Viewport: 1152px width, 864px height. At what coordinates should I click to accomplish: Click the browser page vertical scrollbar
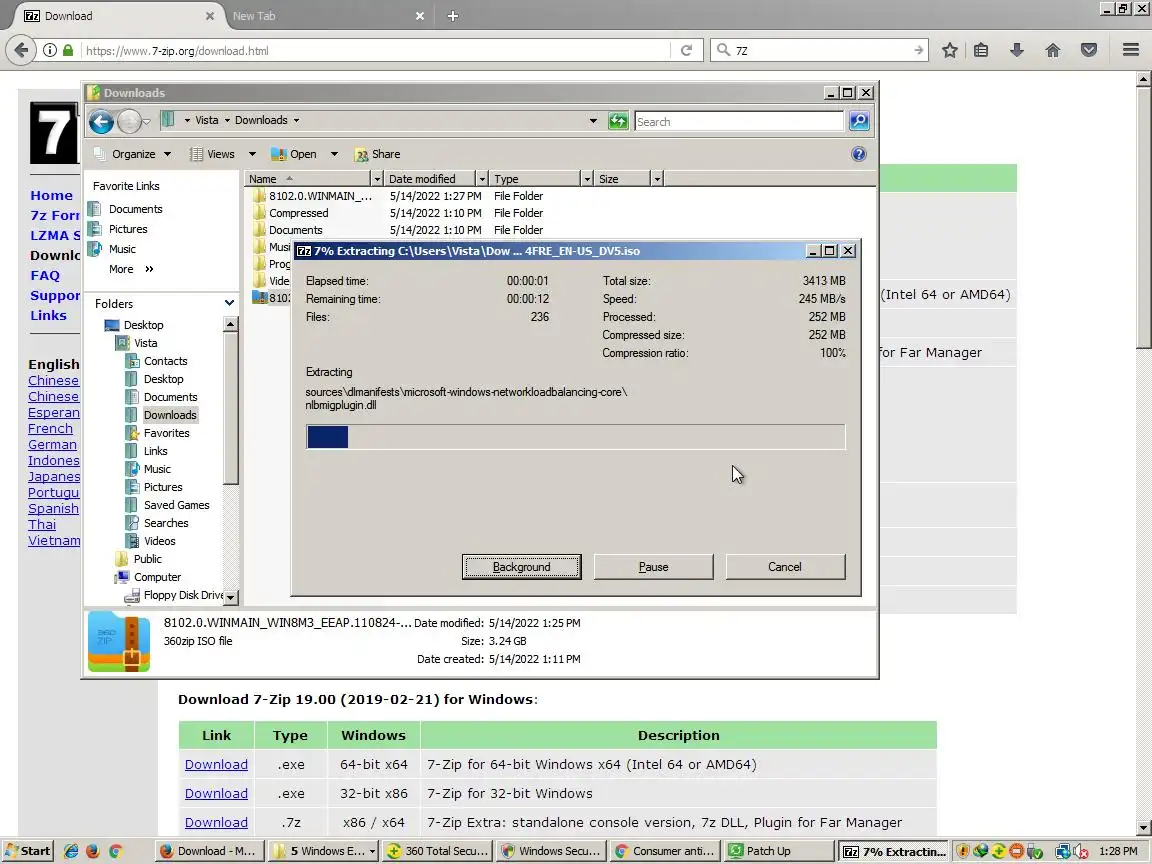pos(1144,453)
